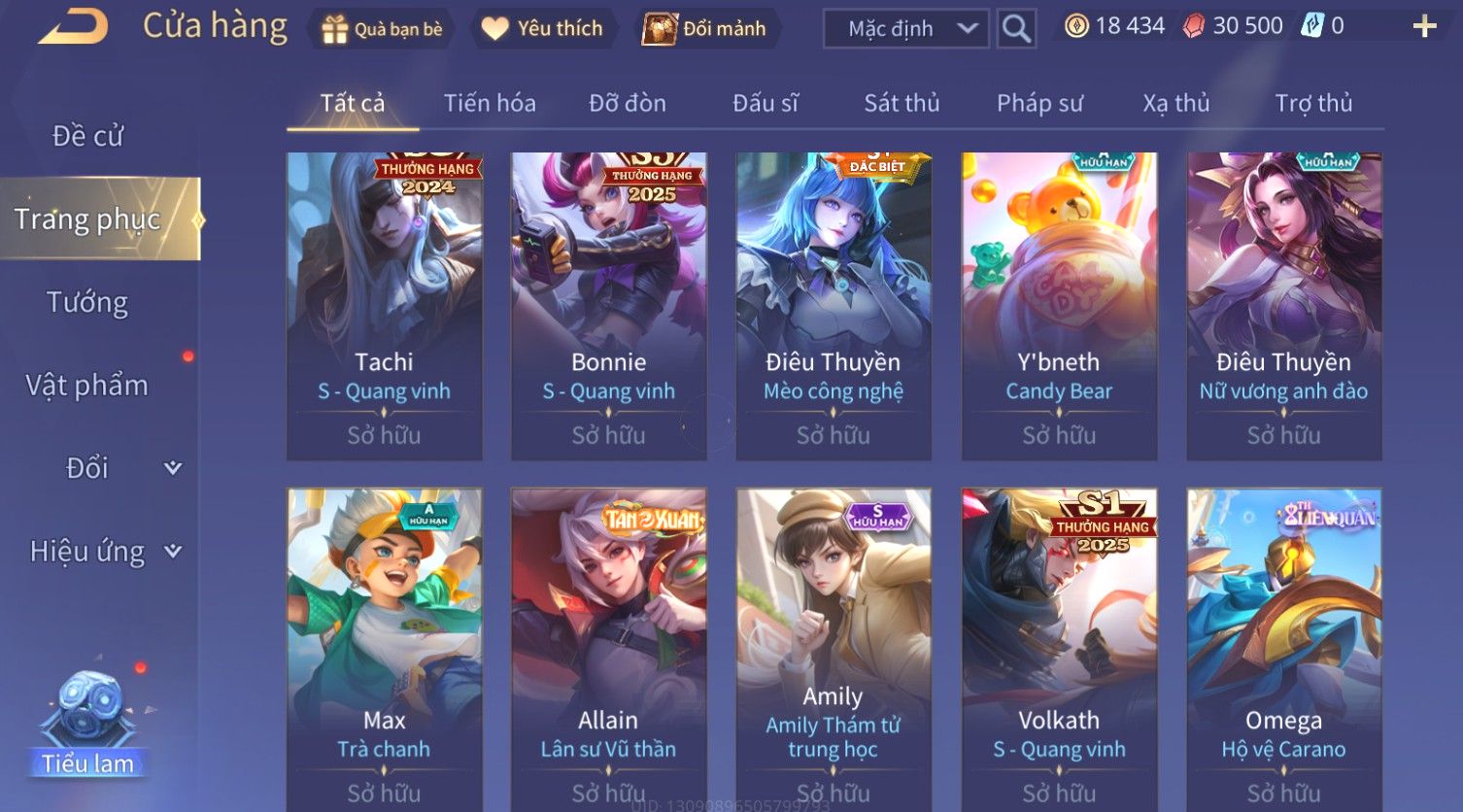1463x812 pixels.
Task: Go to Vật phẩm sidebar category
Action: [x=87, y=386]
